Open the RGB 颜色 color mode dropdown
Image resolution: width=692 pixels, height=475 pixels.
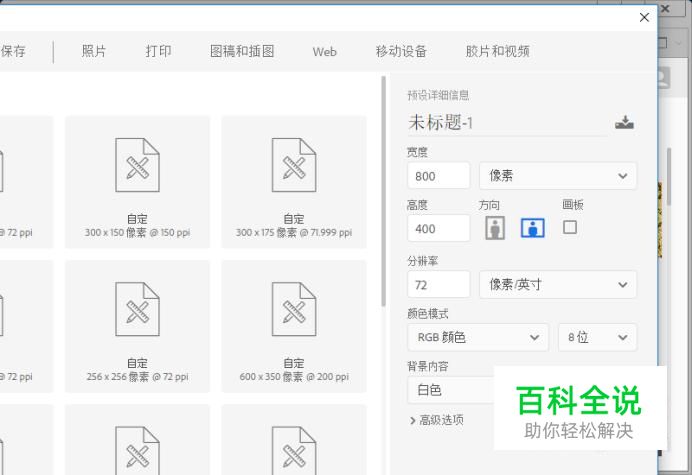[x=478, y=338]
